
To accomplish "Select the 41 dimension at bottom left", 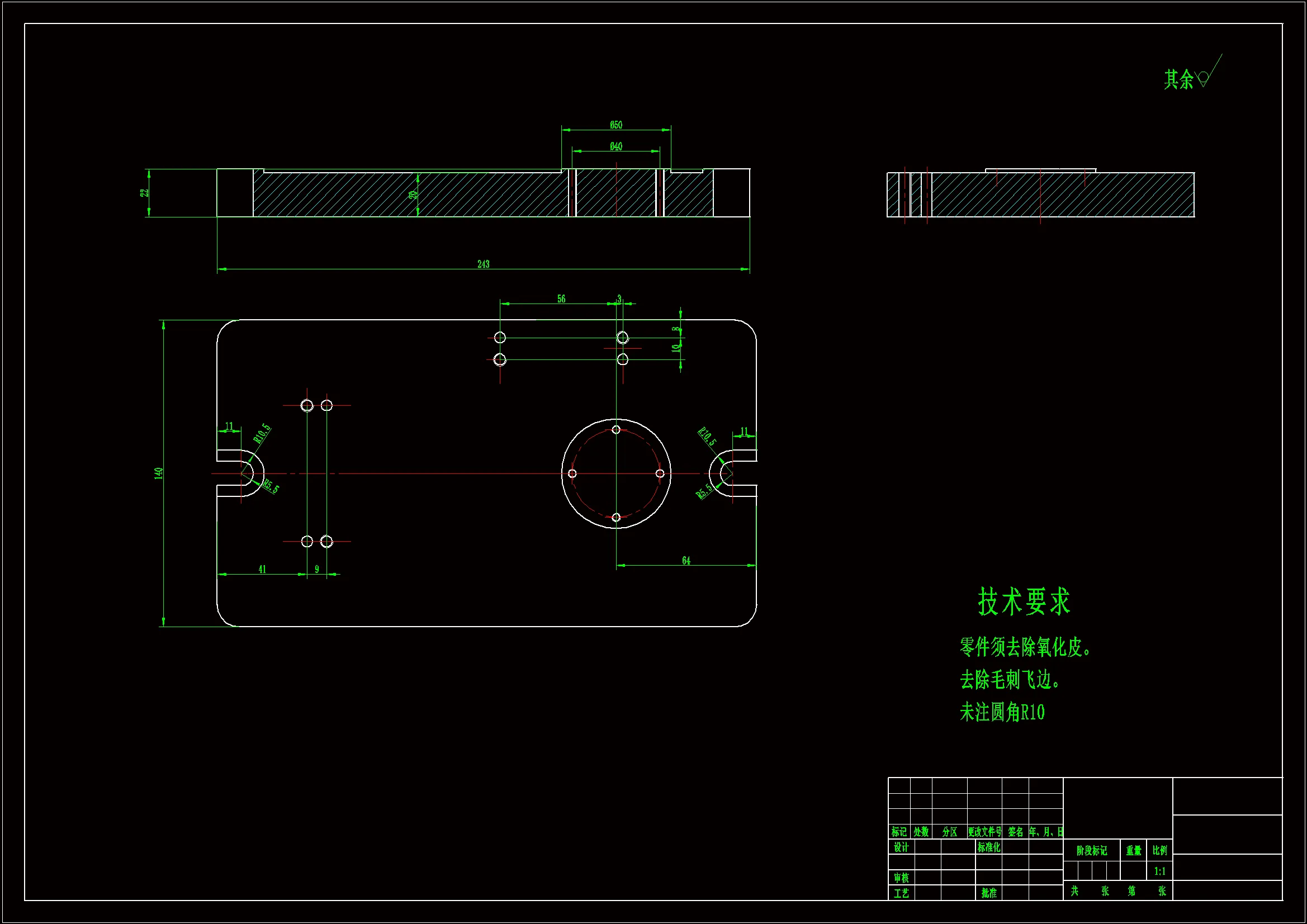I will [262, 569].
